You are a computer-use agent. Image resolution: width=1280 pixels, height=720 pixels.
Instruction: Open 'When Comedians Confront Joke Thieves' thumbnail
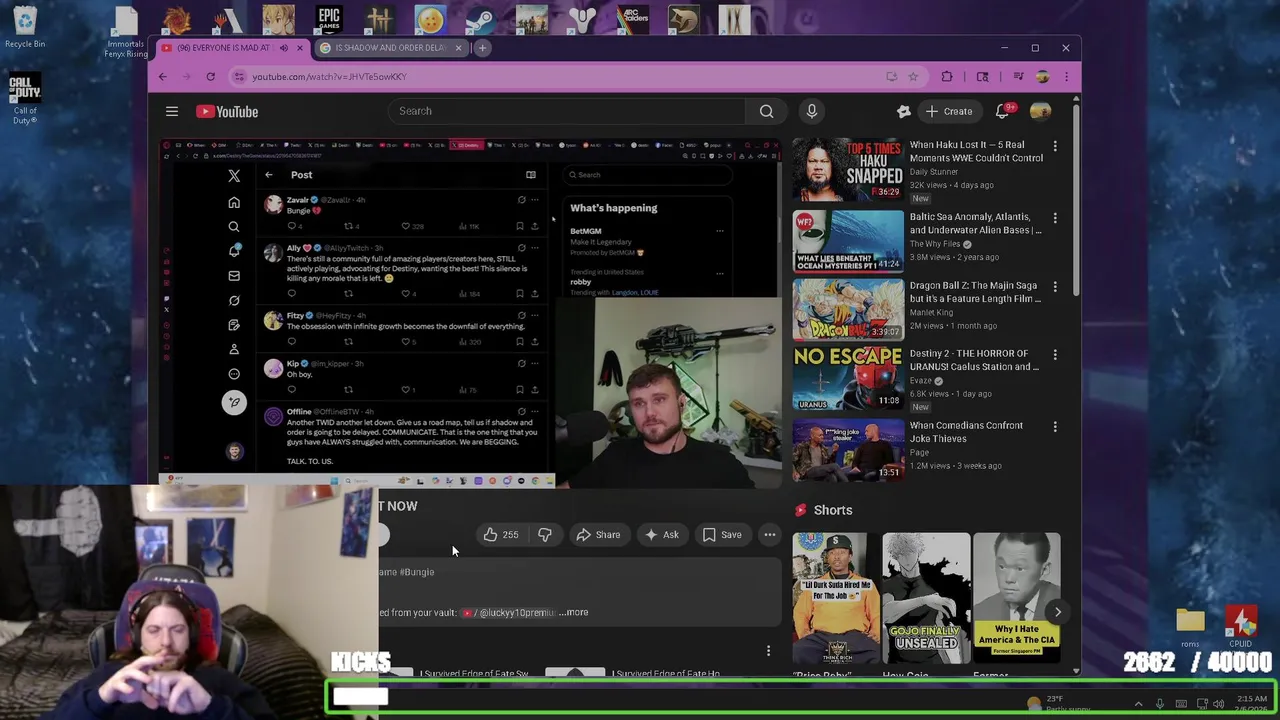(848, 450)
